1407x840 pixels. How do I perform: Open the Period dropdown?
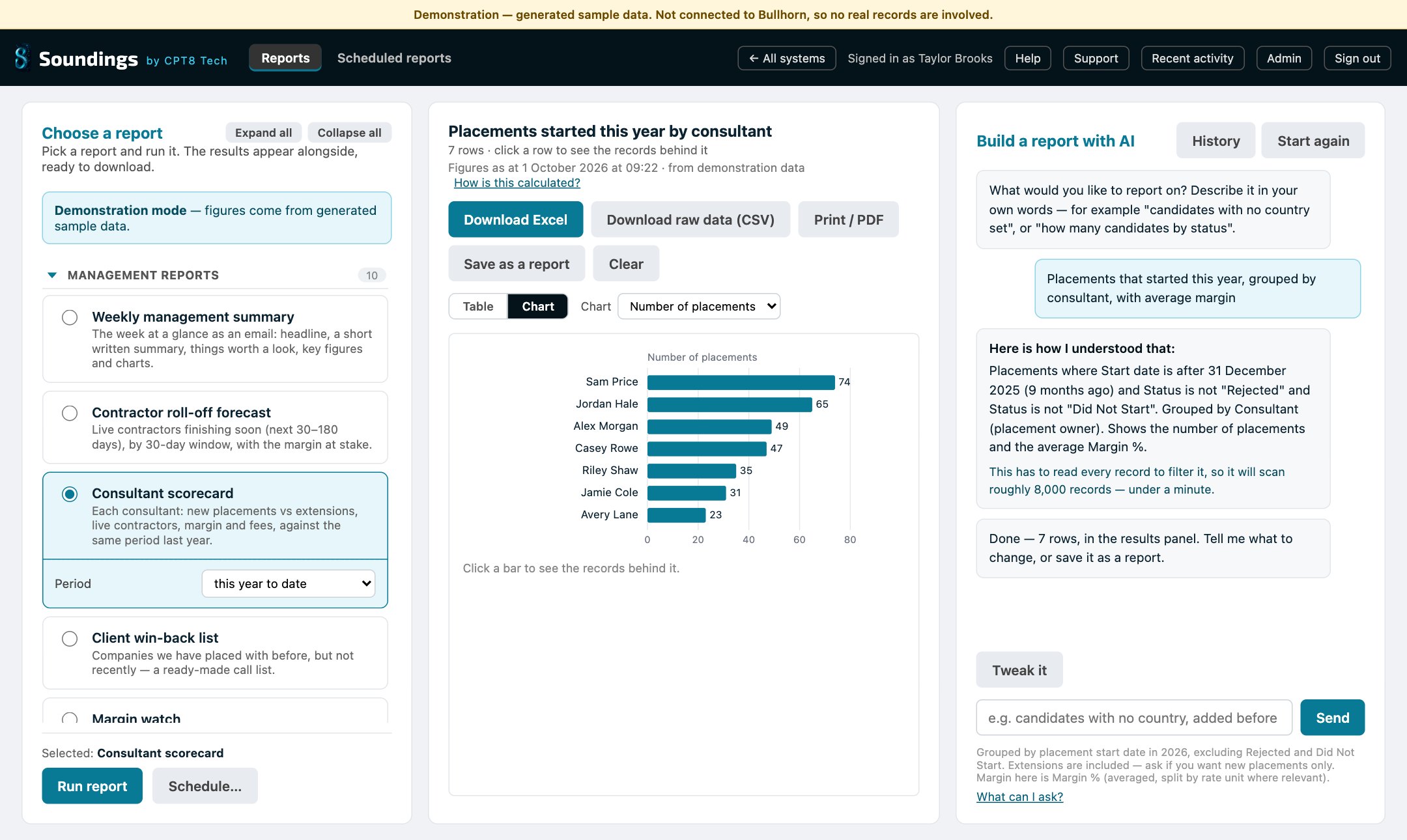point(289,583)
